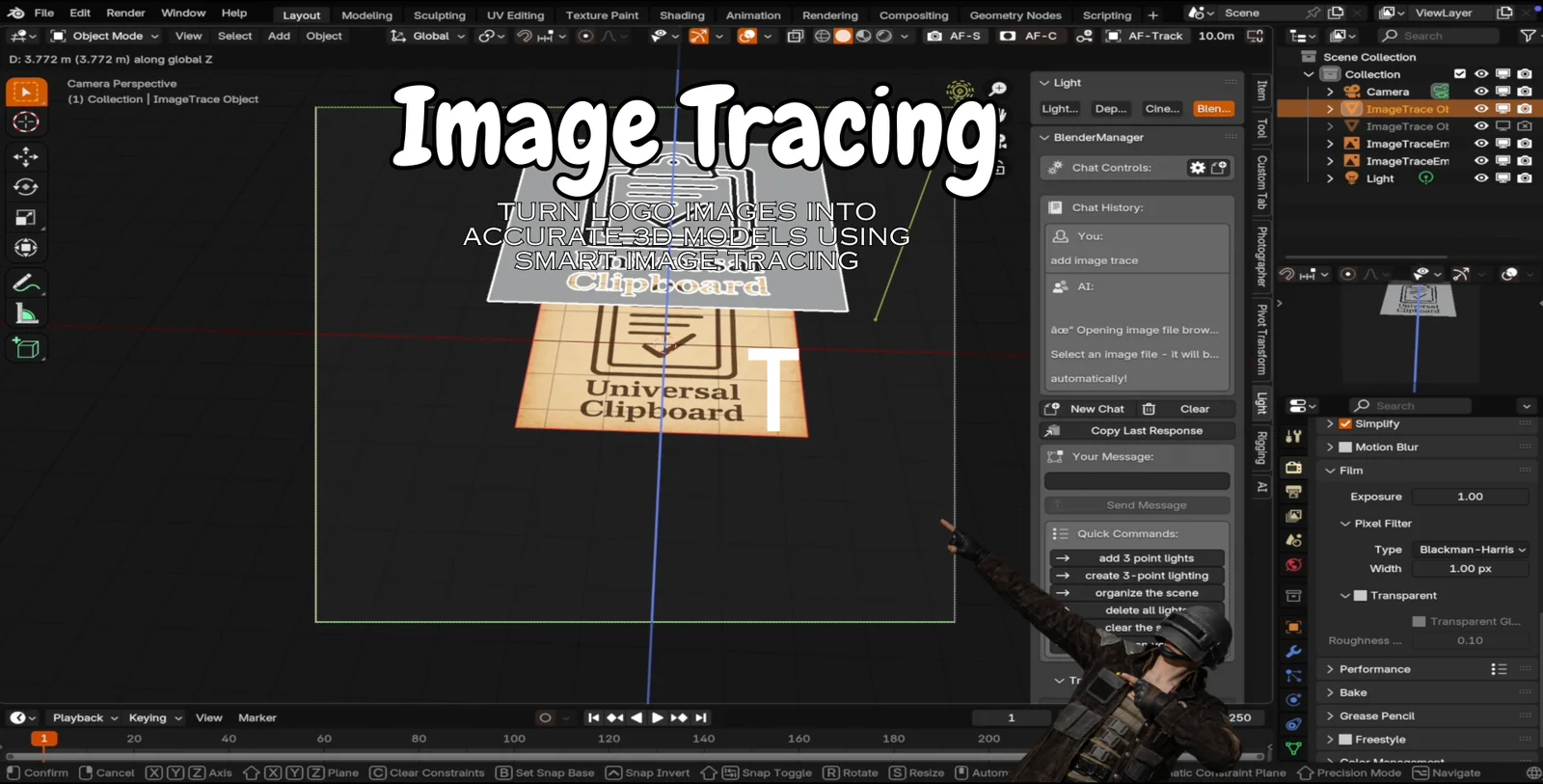
Task: Enable the Freestyle checkbox
Action: click(x=1346, y=740)
